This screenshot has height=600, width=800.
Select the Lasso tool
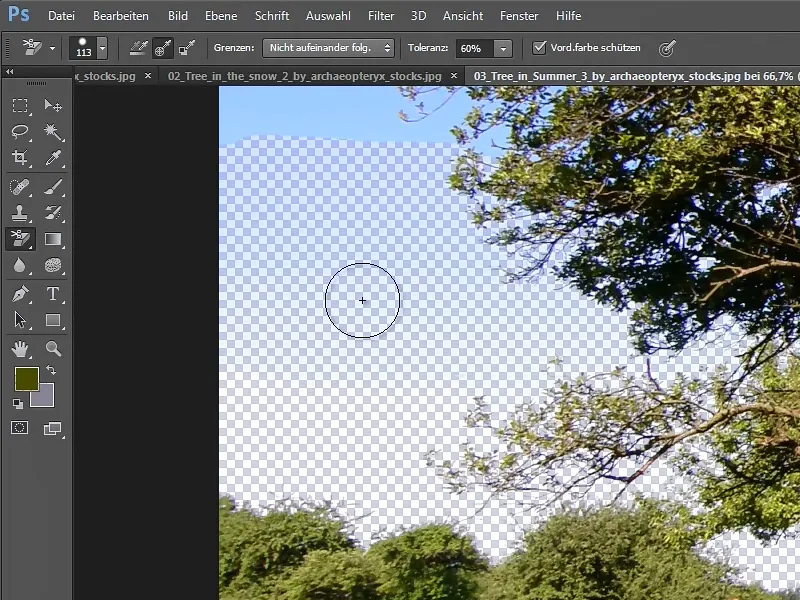(x=20, y=132)
